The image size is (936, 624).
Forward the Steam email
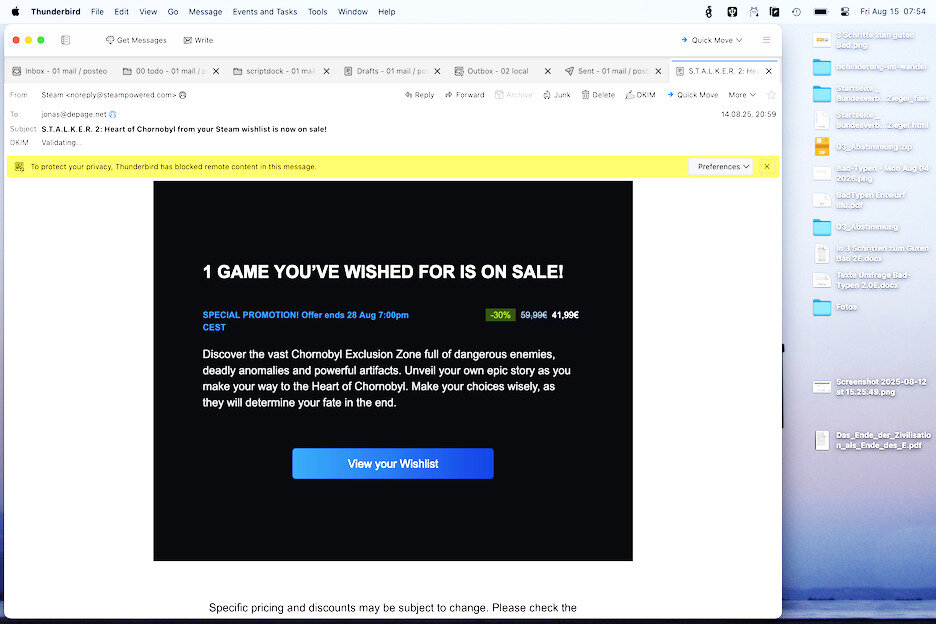[465, 95]
